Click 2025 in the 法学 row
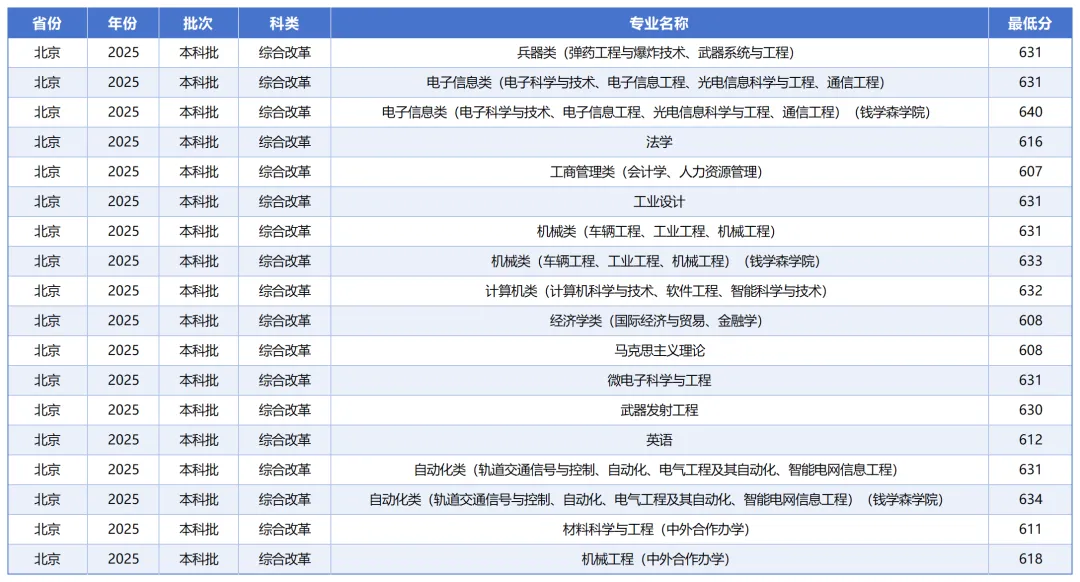 pyautogui.click(x=123, y=142)
